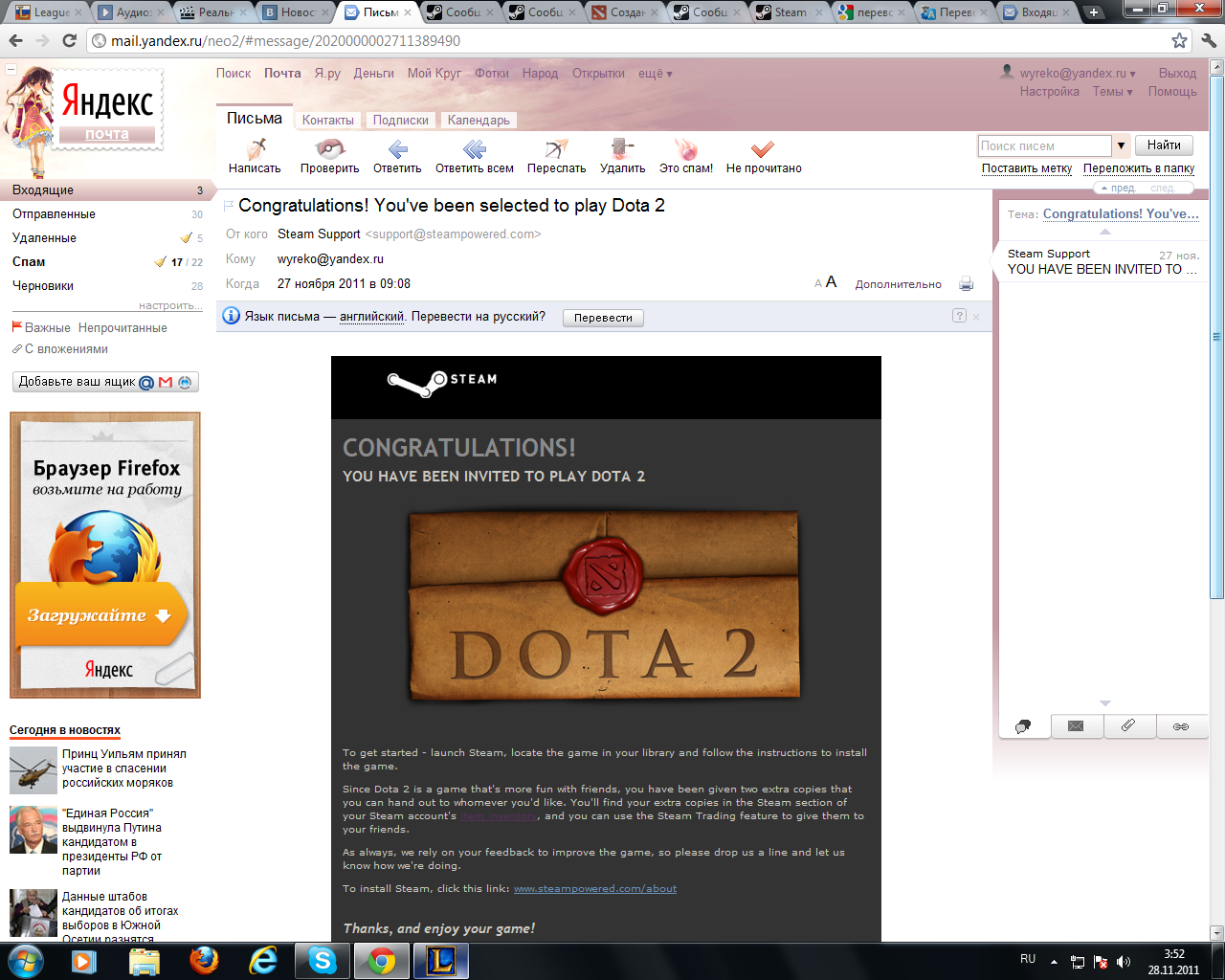Open League of Legends from the taskbar

(441, 960)
